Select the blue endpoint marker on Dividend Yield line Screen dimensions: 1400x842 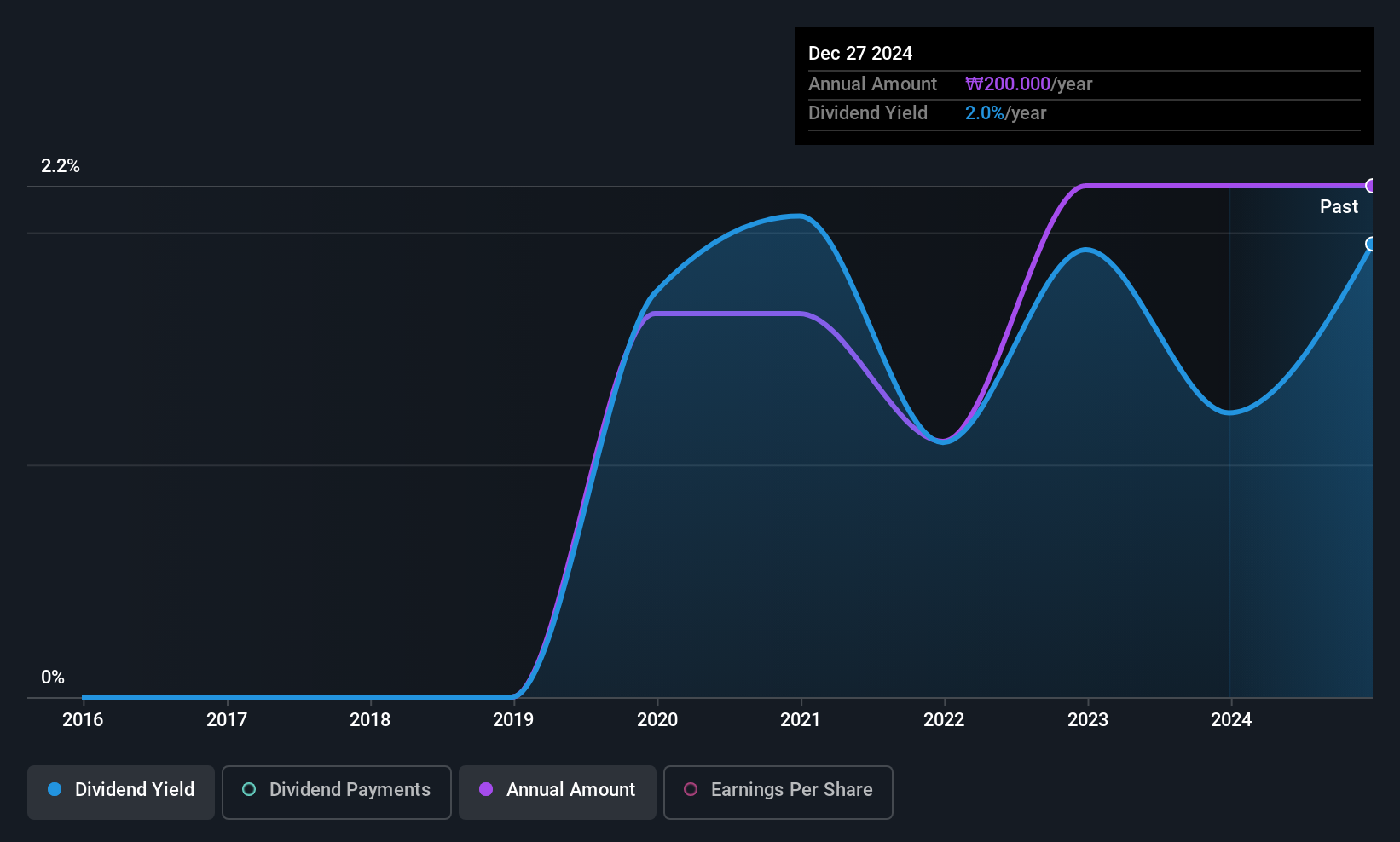click(1370, 245)
